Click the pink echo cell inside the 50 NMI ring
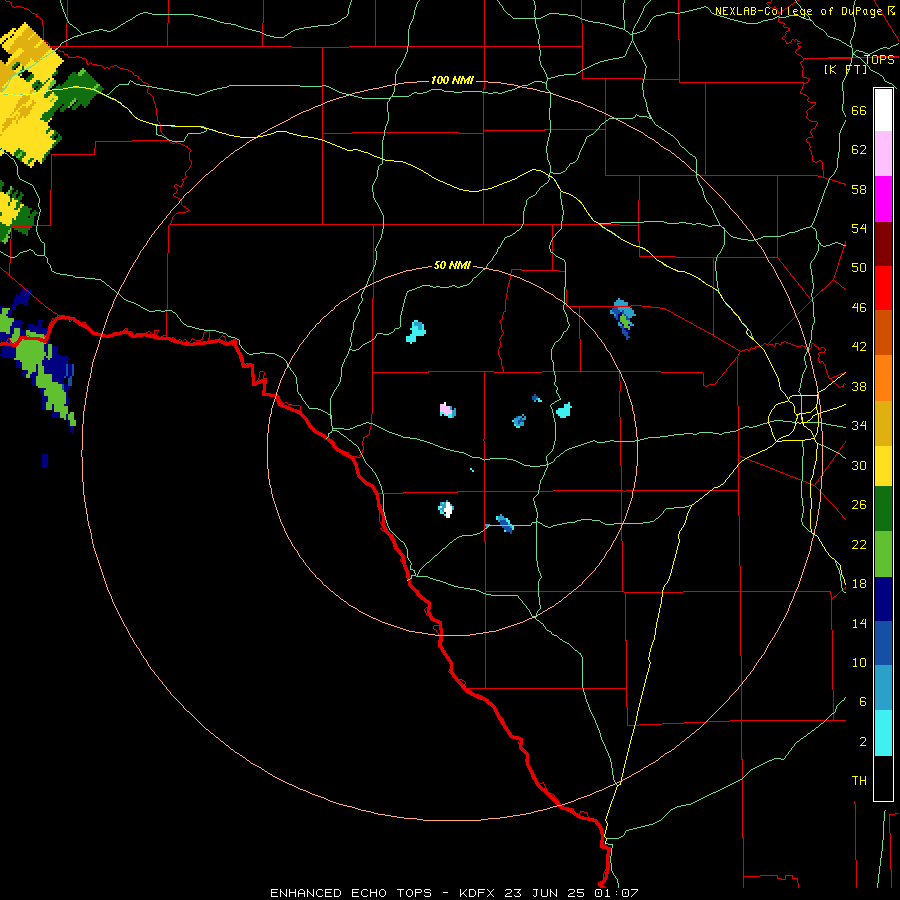Viewport: 900px width, 900px height. click(x=447, y=410)
